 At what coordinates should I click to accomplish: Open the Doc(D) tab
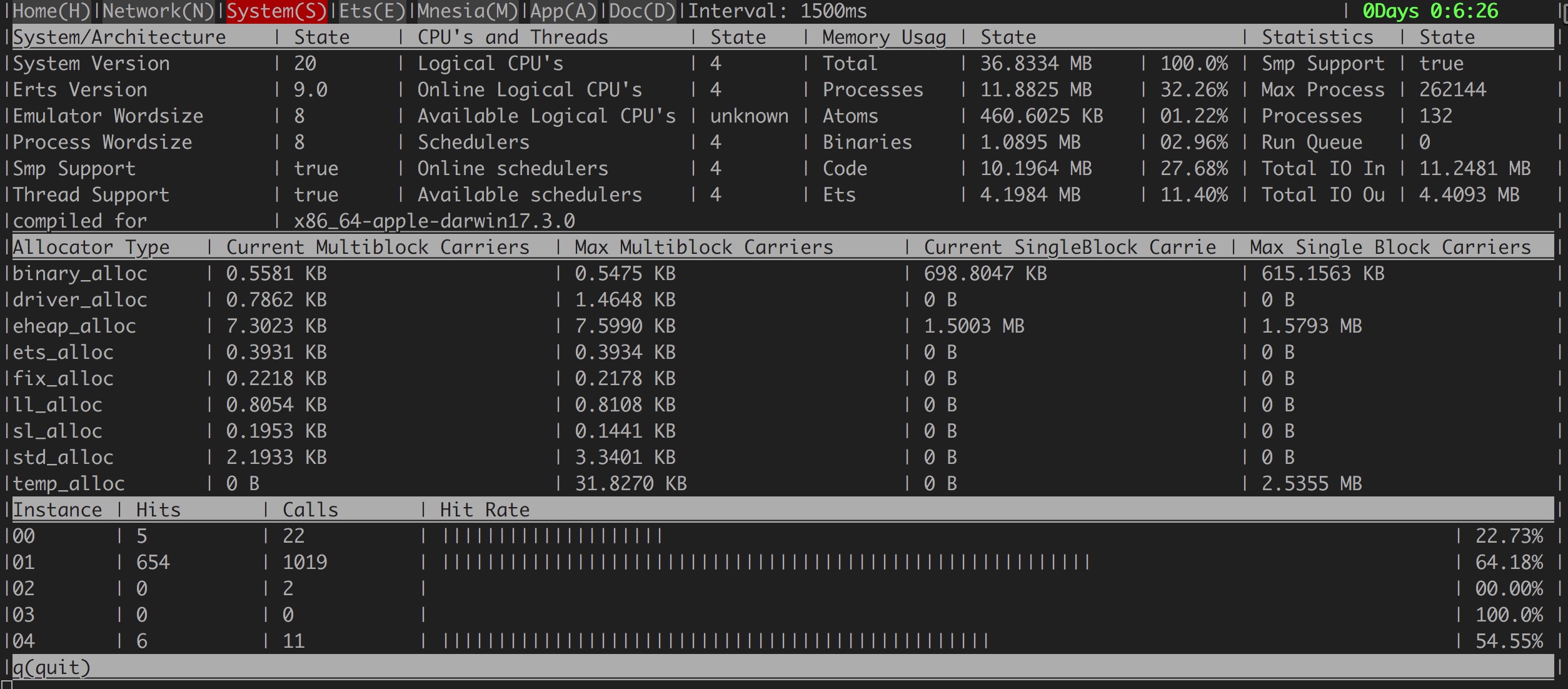click(641, 11)
